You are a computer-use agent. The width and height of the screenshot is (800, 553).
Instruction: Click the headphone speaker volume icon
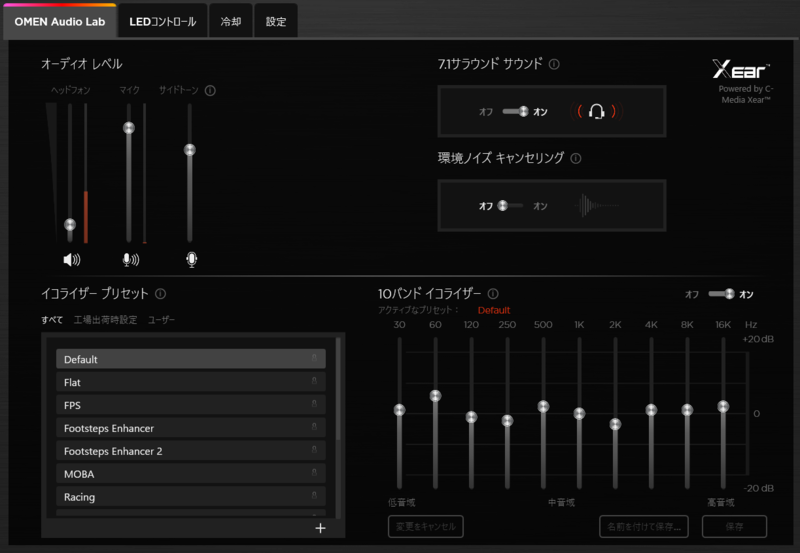(71, 260)
